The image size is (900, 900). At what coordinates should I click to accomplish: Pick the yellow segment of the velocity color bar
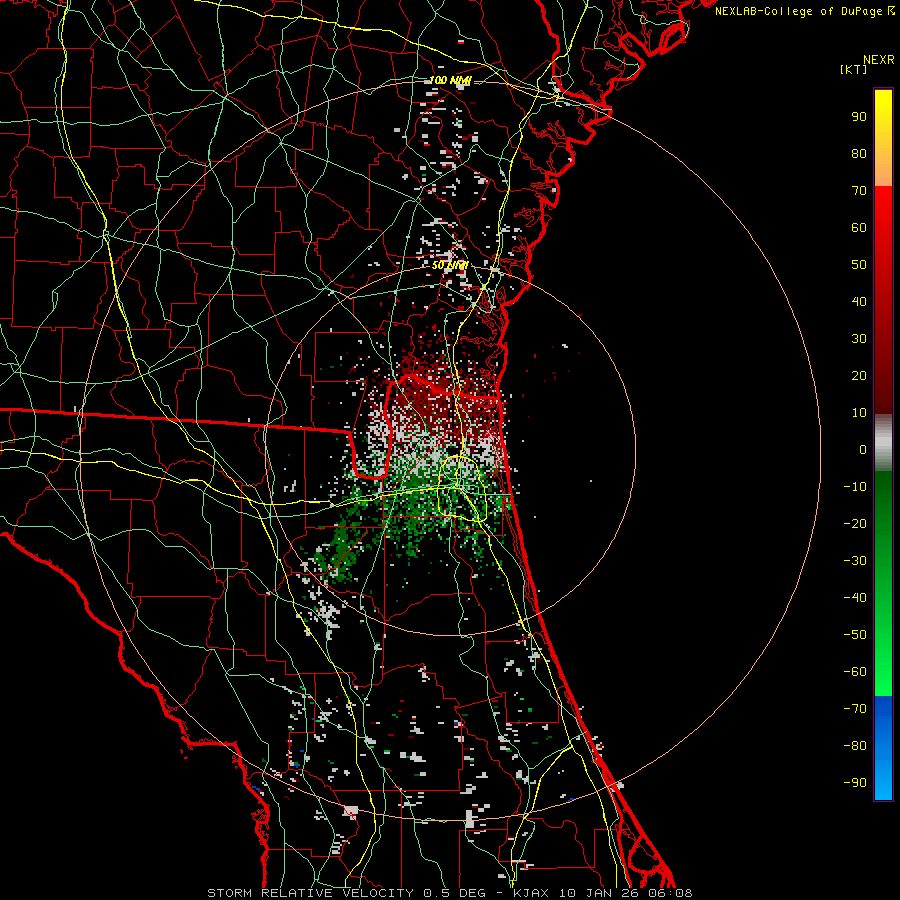(x=883, y=138)
